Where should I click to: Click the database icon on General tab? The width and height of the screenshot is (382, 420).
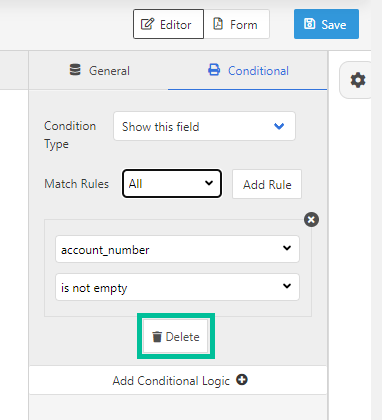coord(75,70)
